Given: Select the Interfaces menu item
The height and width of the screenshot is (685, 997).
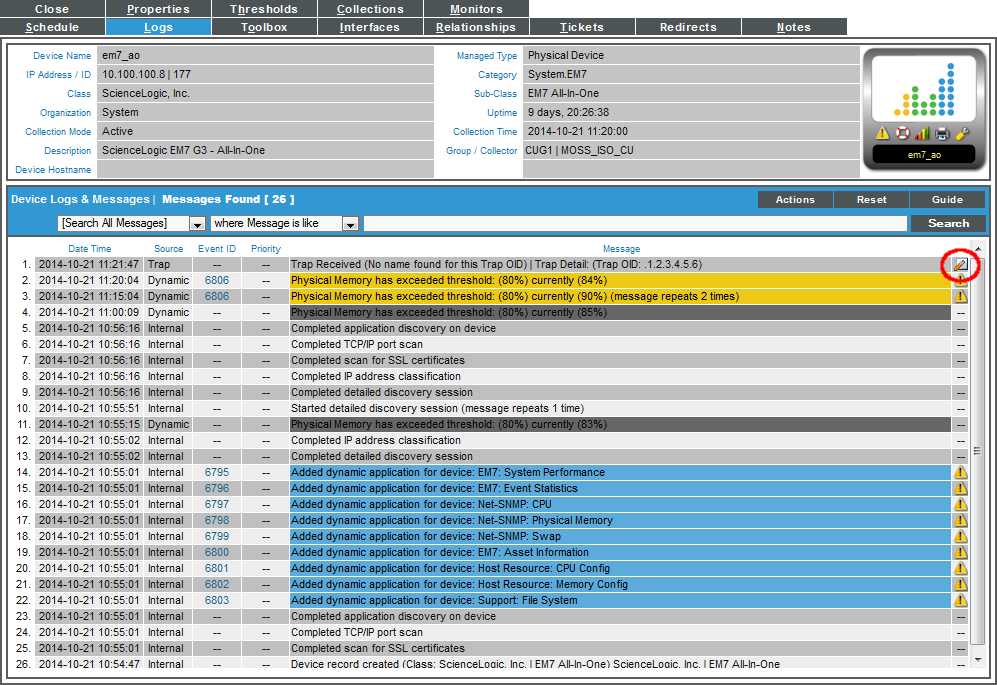Looking at the screenshot, I should coord(370,27).
